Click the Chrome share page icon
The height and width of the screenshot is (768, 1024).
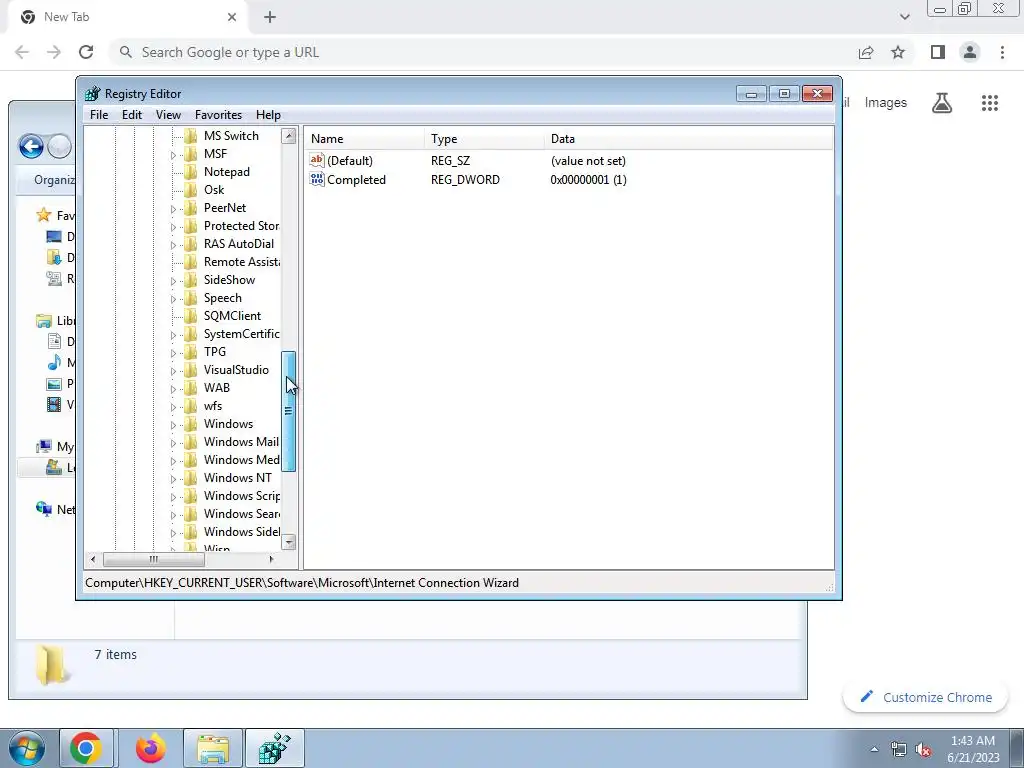(x=866, y=52)
